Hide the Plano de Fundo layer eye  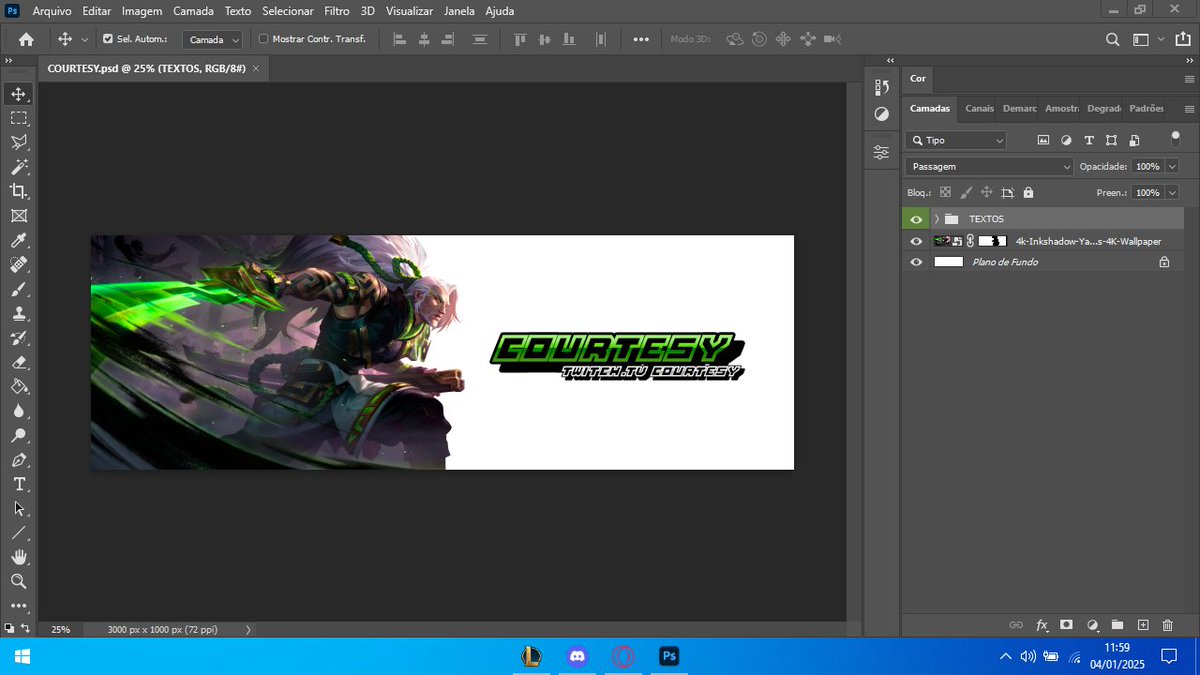(916, 262)
